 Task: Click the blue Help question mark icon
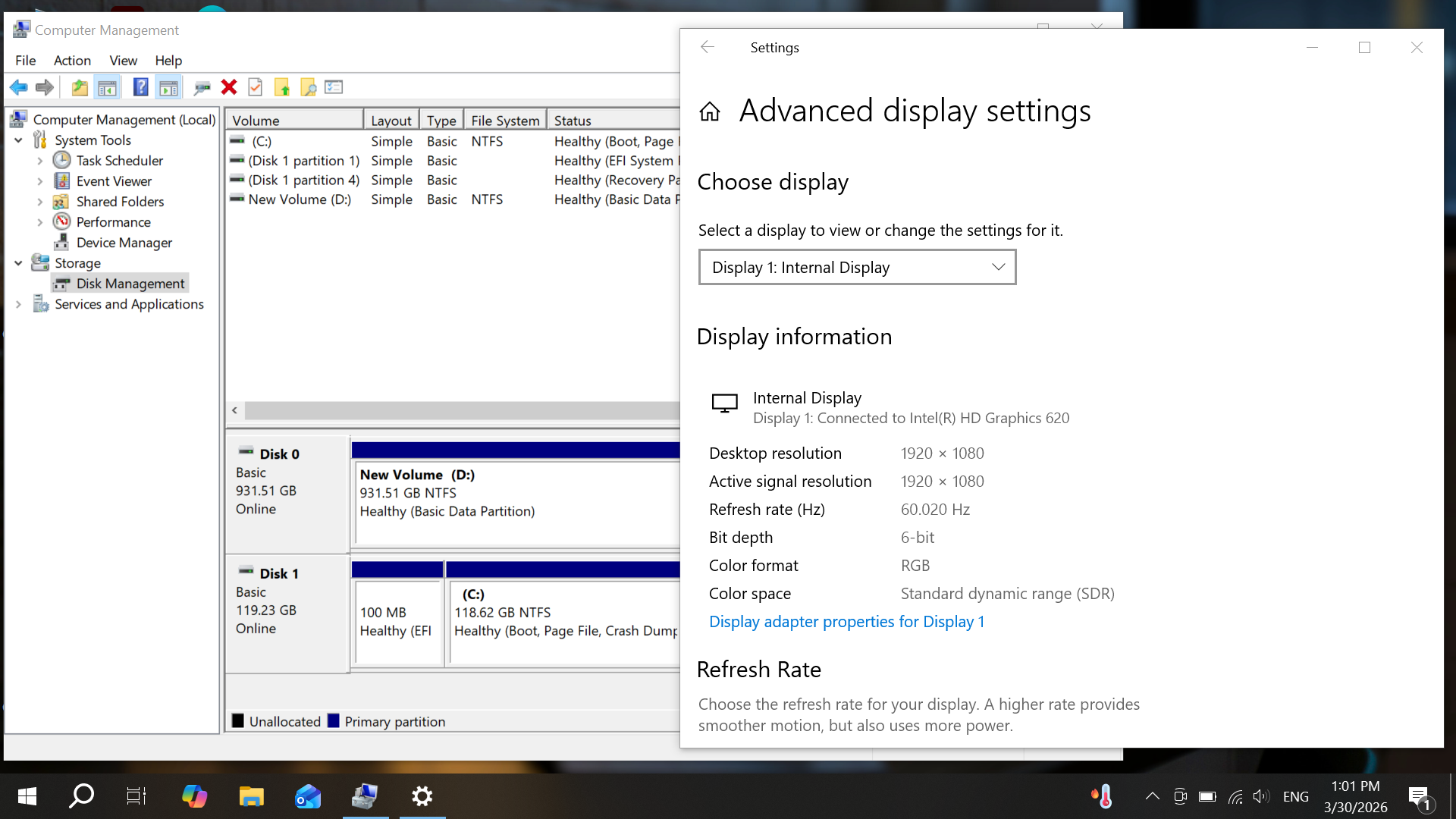(140, 88)
